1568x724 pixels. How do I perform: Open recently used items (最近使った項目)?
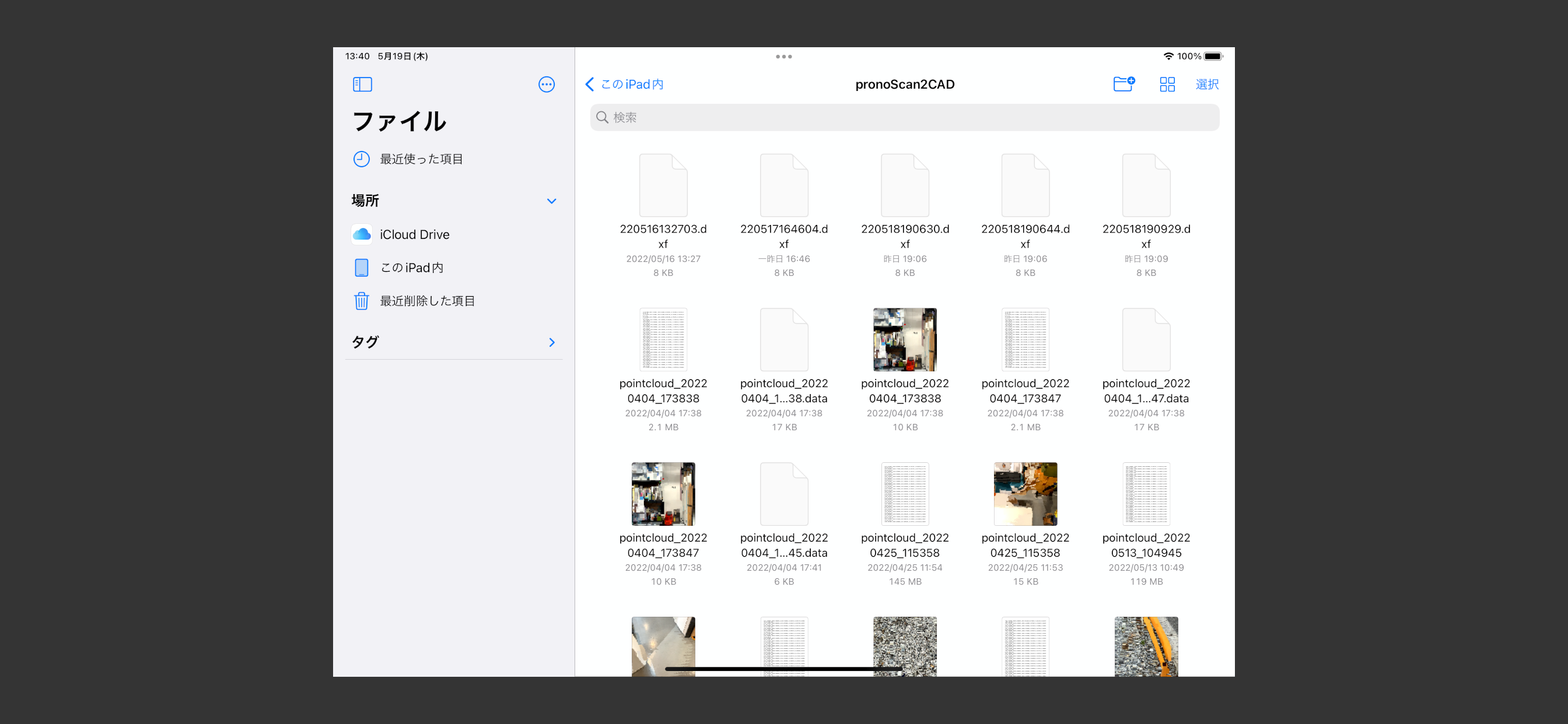[x=408, y=159]
